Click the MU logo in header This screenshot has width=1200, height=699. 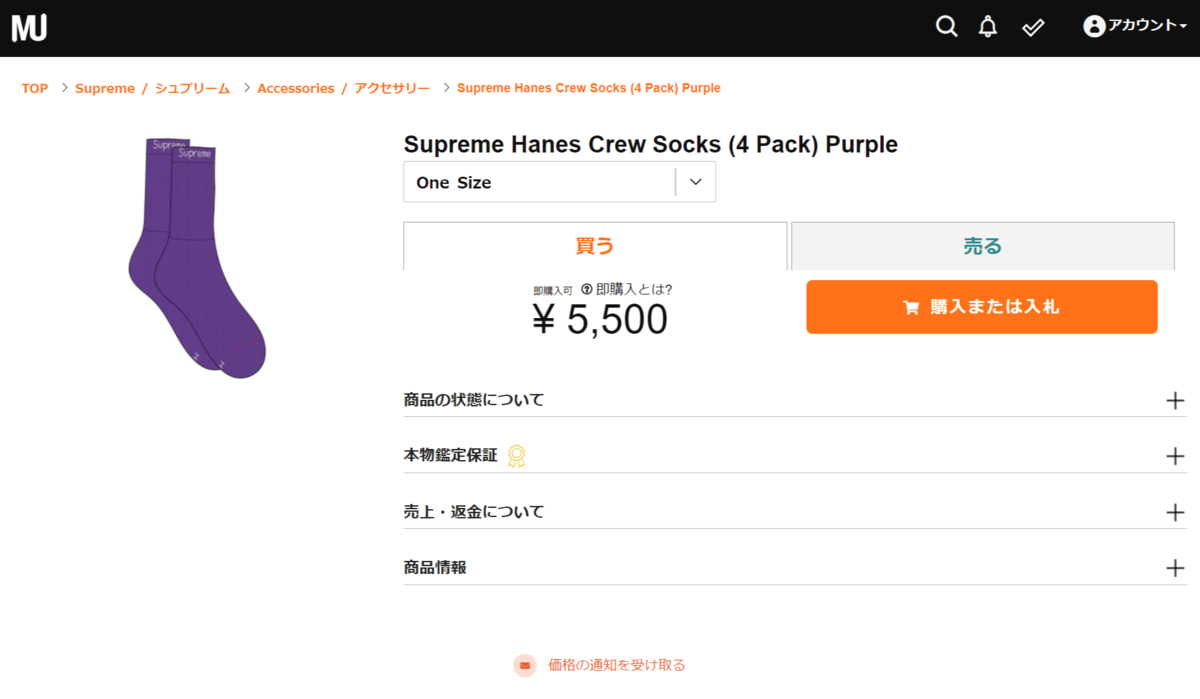(x=29, y=28)
